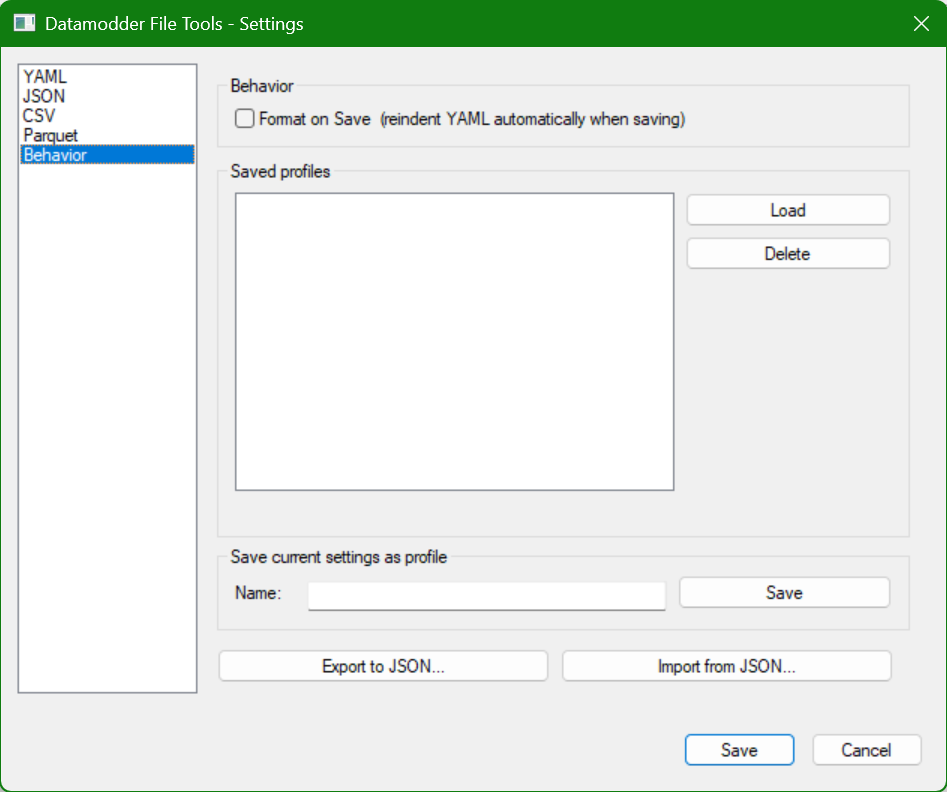Viewport: 947px width, 792px height.
Task: Focus the profile Name input field
Action: point(487,595)
